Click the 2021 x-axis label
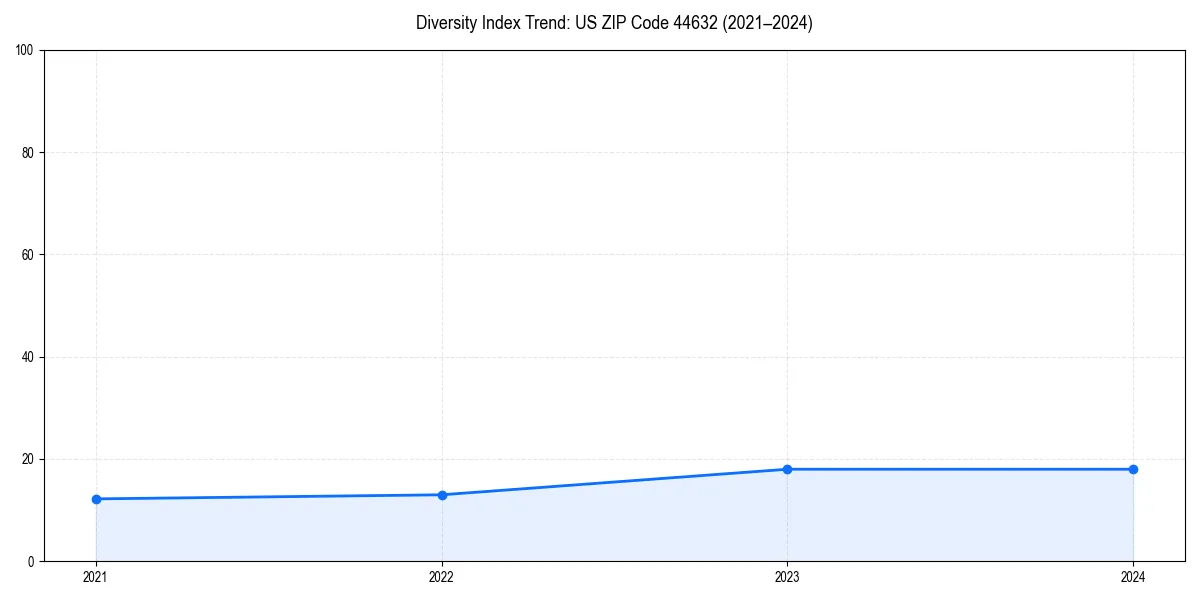 (96, 577)
